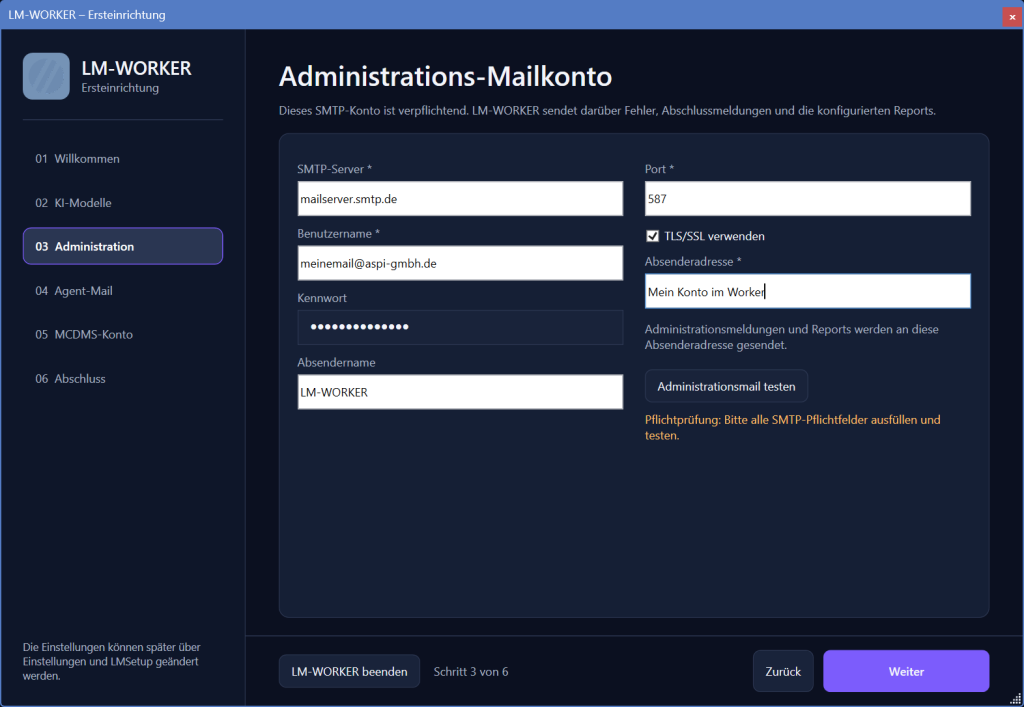This screenshot has width=1024, height=707.
Task: Click the LM-WORKER logo icon
Action: pyautogui.click(x=46, y=76)
